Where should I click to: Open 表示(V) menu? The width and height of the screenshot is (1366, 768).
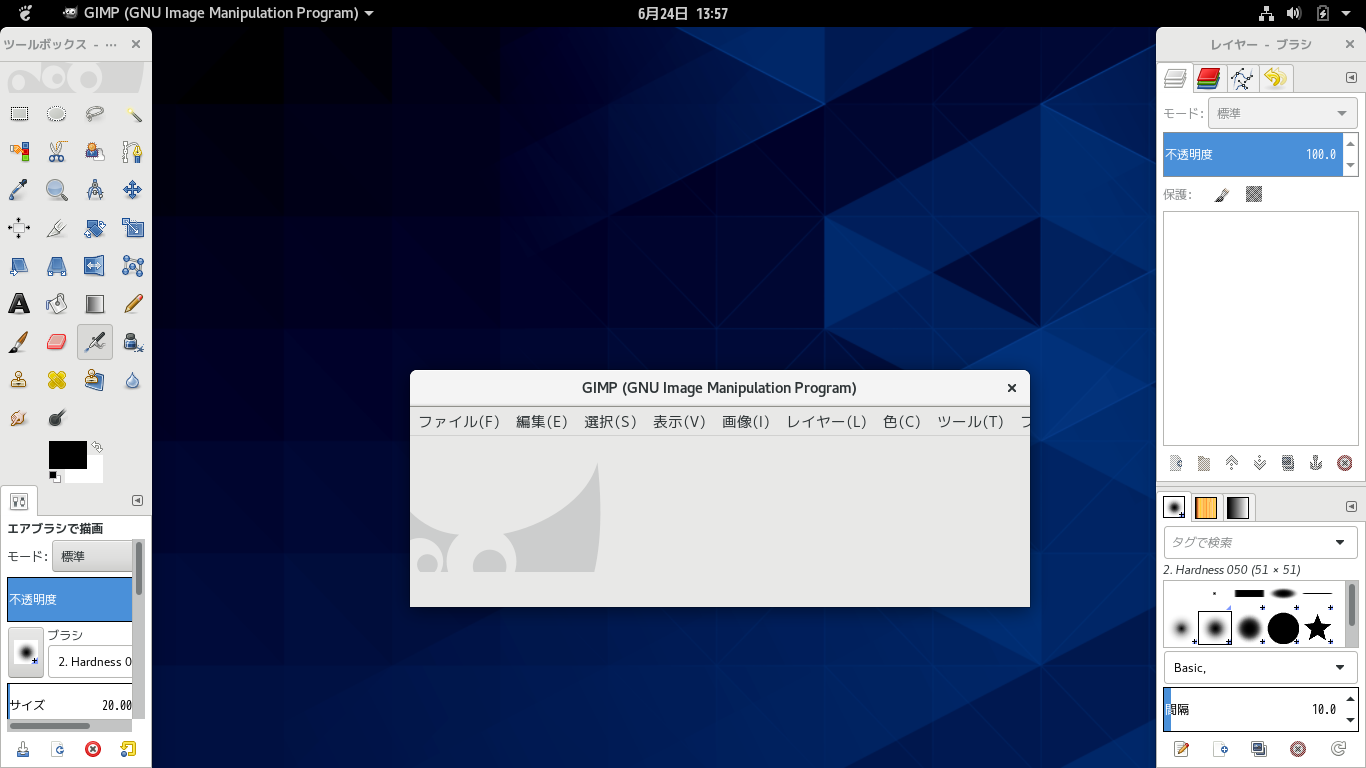click(679, 422)
